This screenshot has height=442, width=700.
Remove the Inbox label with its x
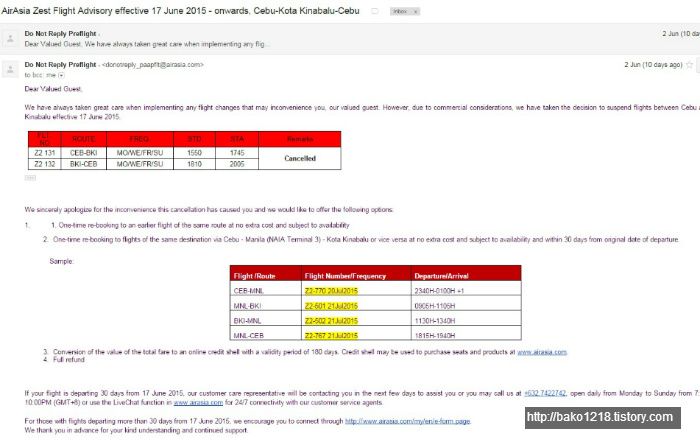click(x=415, y=12)
